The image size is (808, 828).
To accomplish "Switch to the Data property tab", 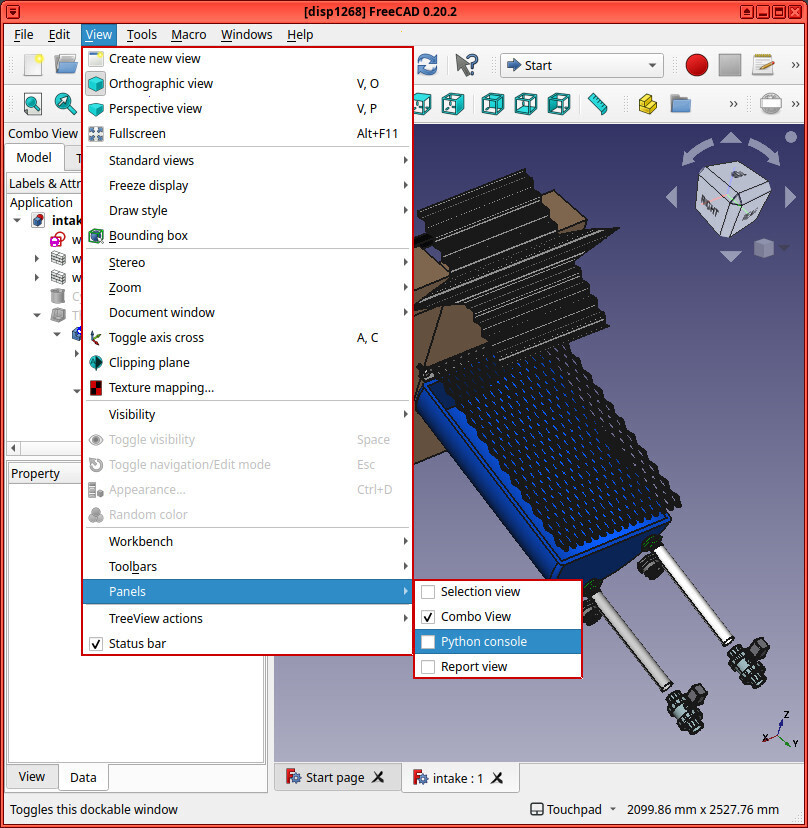I will click(x=83, y=777).
